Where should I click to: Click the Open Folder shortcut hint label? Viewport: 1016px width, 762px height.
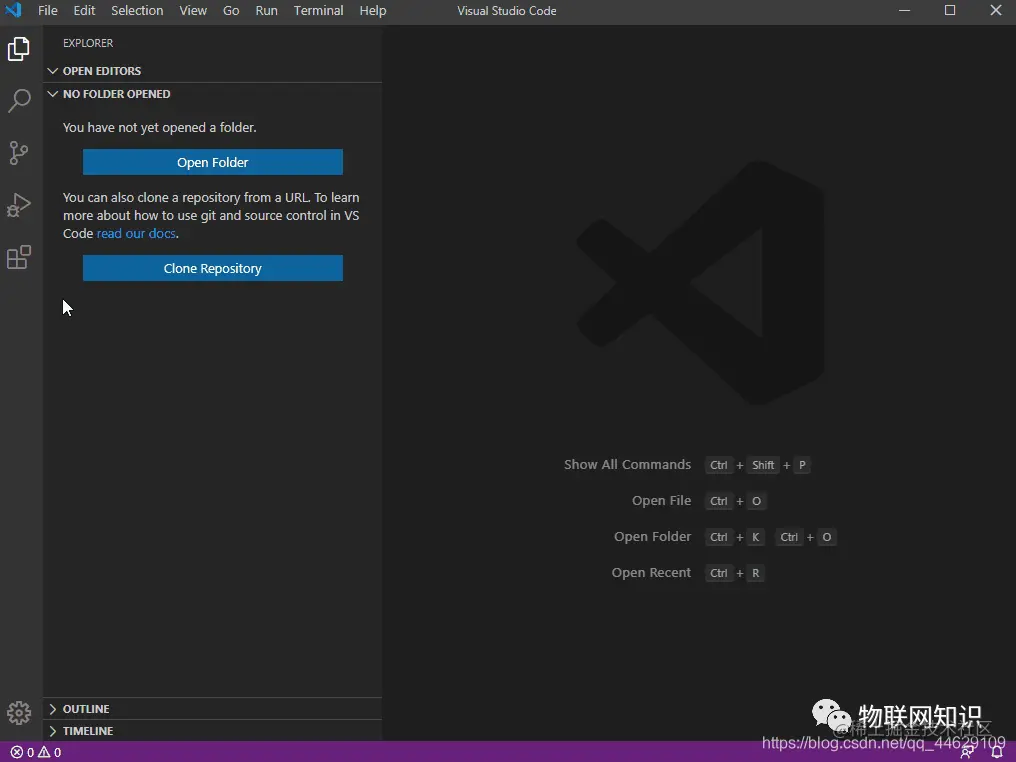point(652,537)
